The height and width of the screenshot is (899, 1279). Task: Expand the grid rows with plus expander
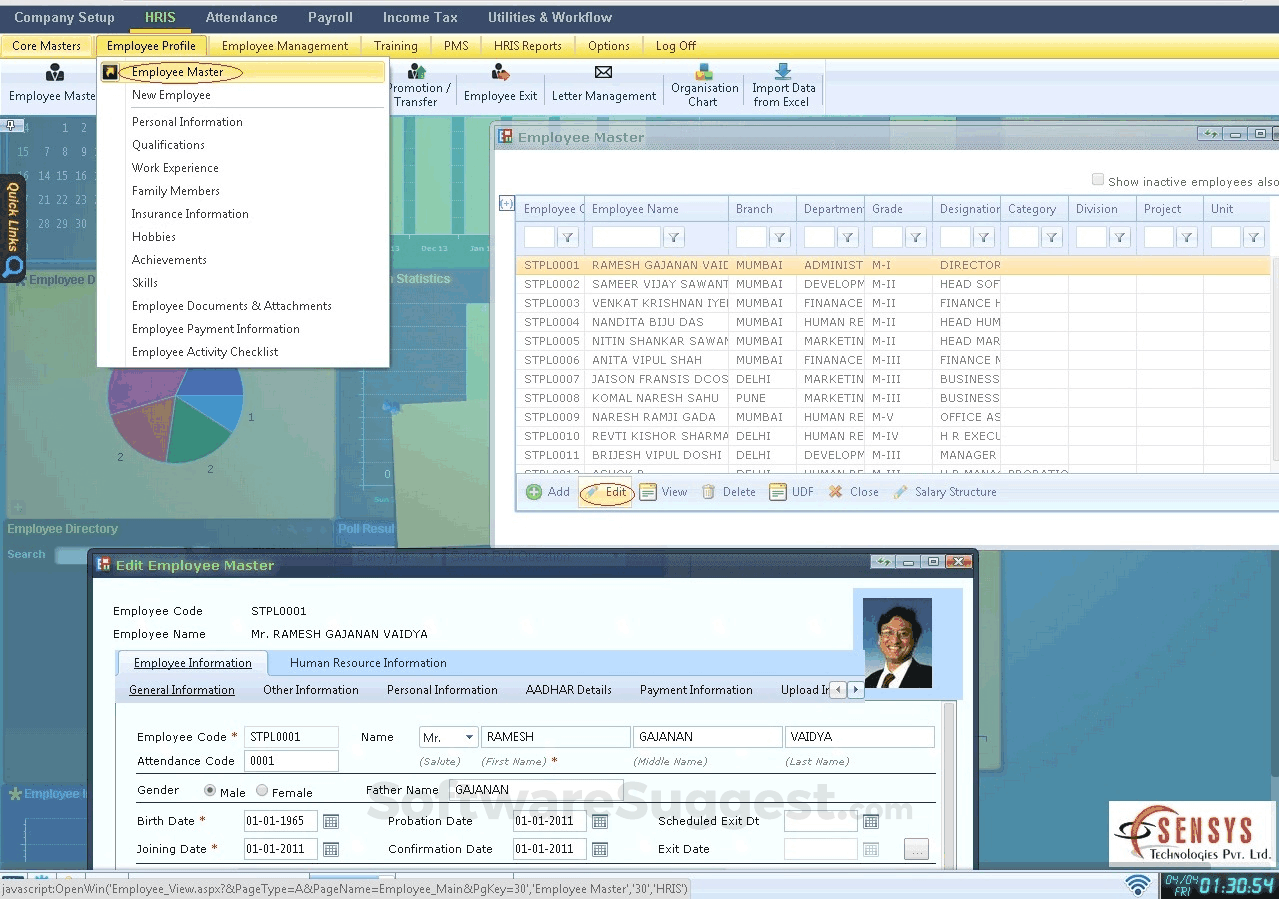coord(506,204)
